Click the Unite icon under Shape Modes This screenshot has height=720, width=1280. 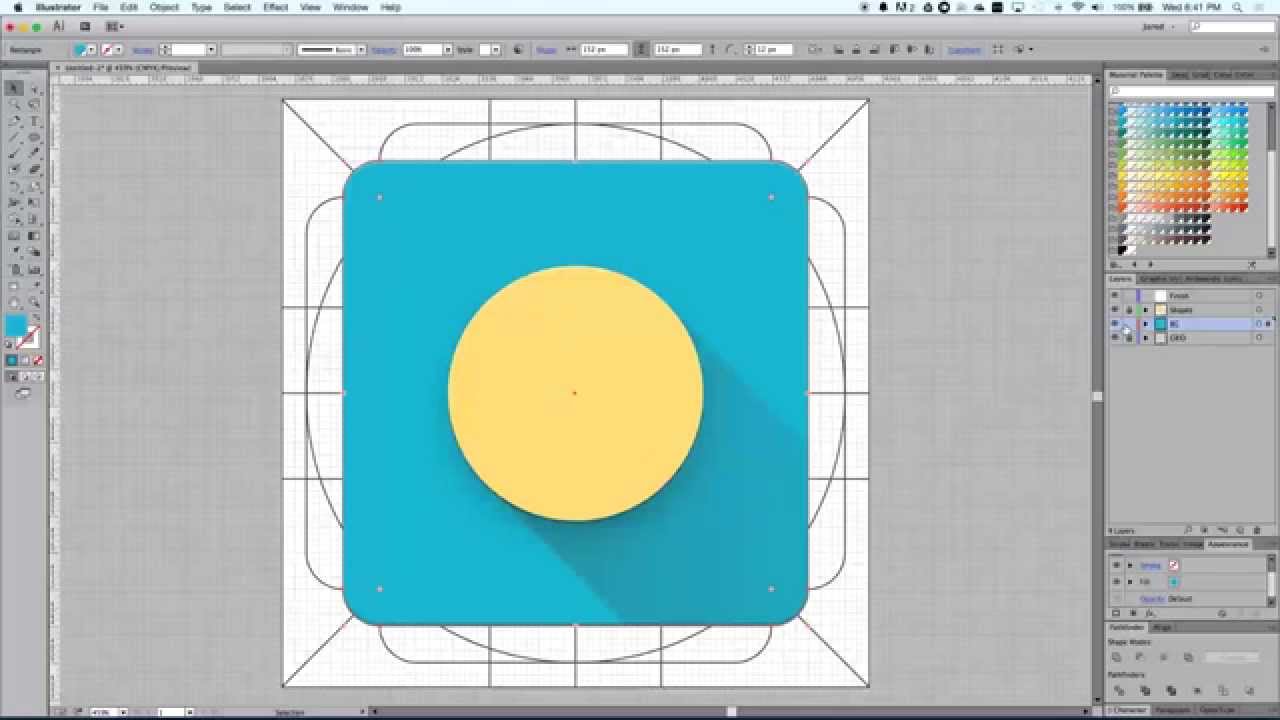tap(1117, 656)
